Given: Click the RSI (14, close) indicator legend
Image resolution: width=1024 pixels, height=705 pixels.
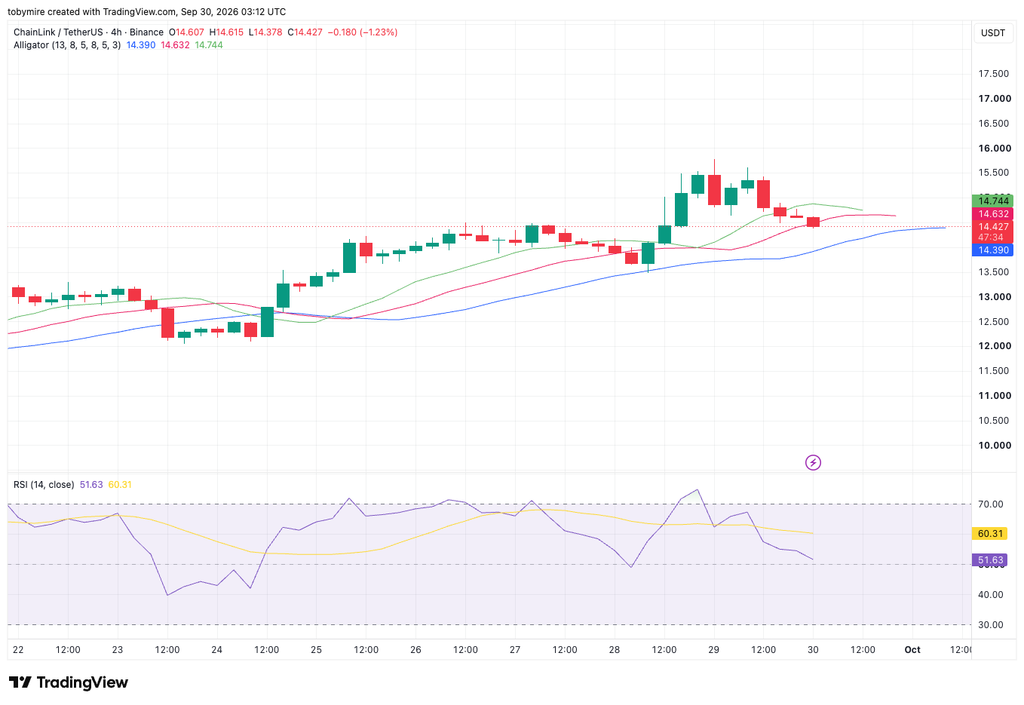Looking at the screenshot, I should click(44, 484).
